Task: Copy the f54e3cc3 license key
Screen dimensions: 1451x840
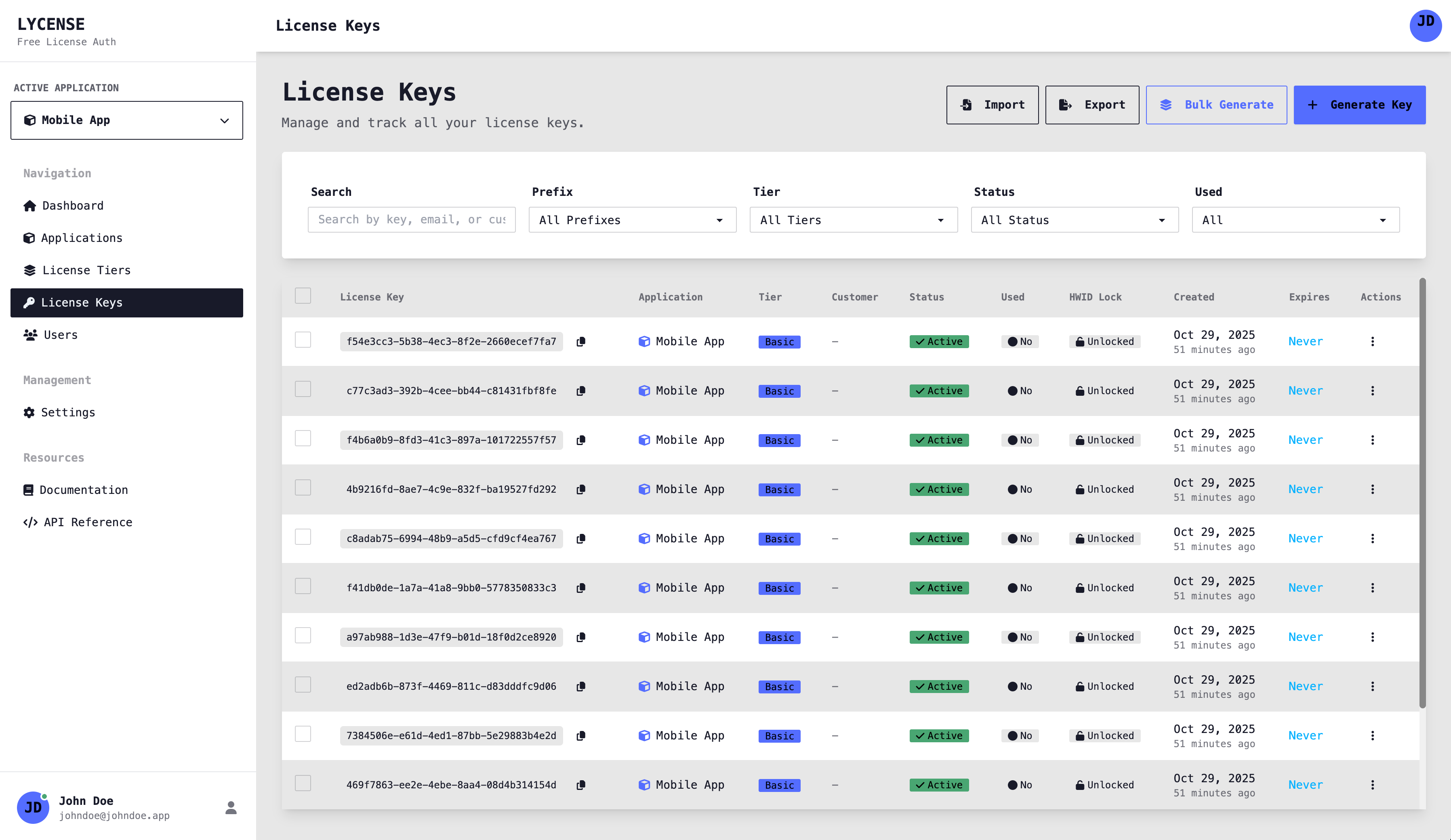Action: (x=581, y=341)
